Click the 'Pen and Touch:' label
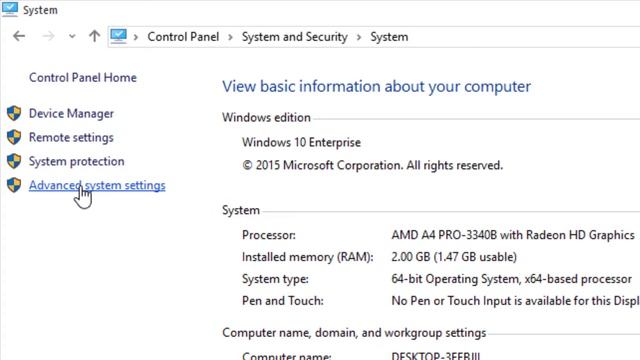Viewport: 640px width, 360px height. tap(282, 301)
